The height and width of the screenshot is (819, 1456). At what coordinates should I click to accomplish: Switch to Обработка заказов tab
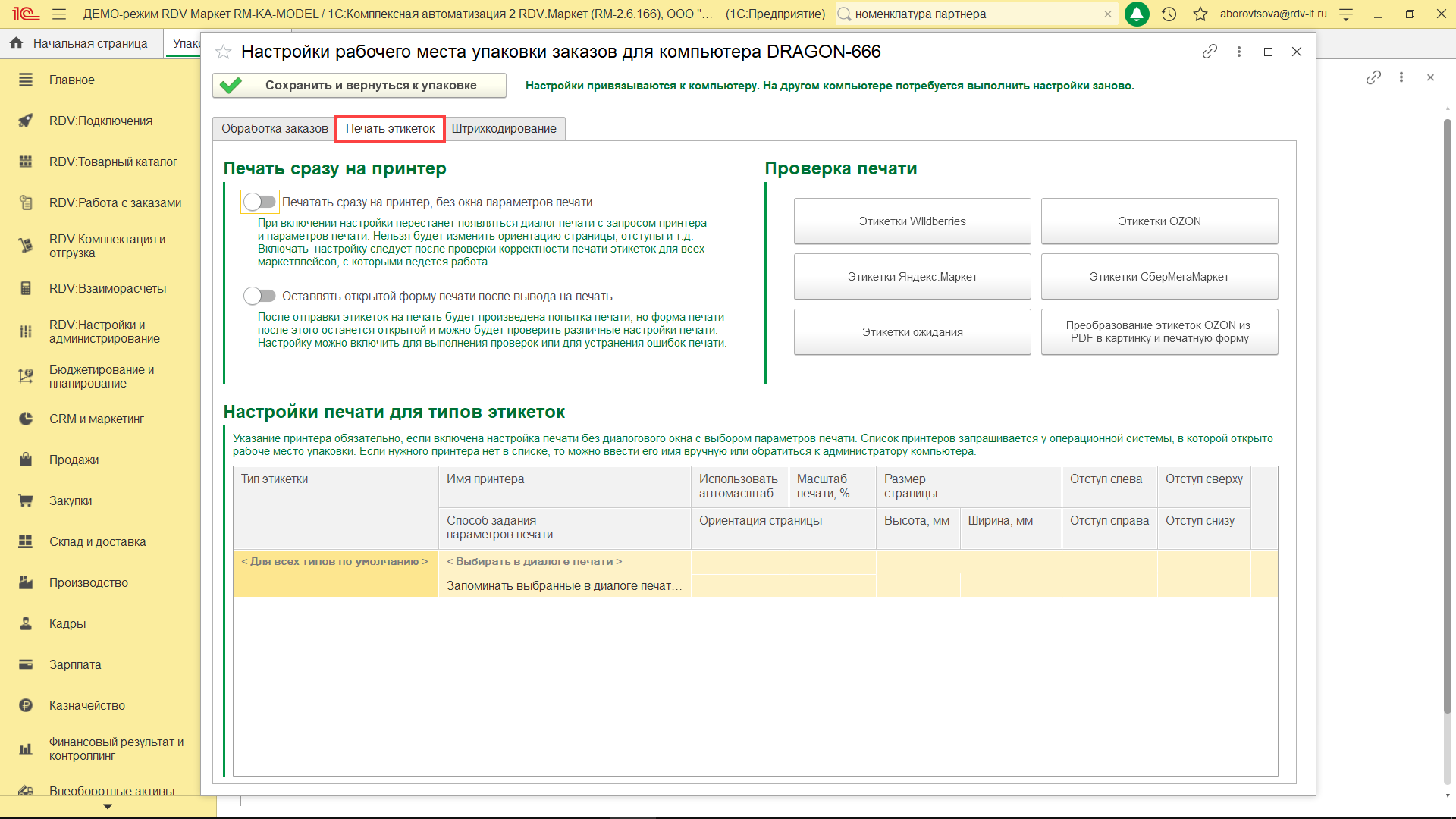[275, 129]
